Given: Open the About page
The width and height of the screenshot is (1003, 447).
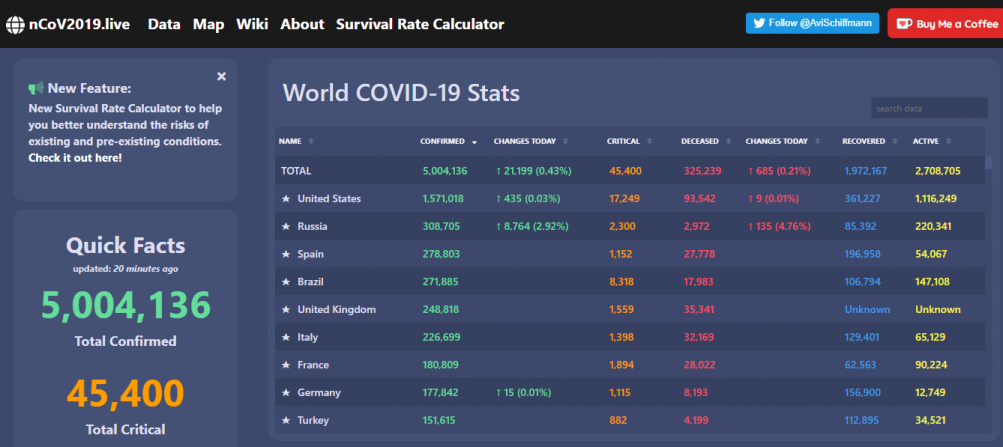Looking at the screenshot, I should pos(303,24).
